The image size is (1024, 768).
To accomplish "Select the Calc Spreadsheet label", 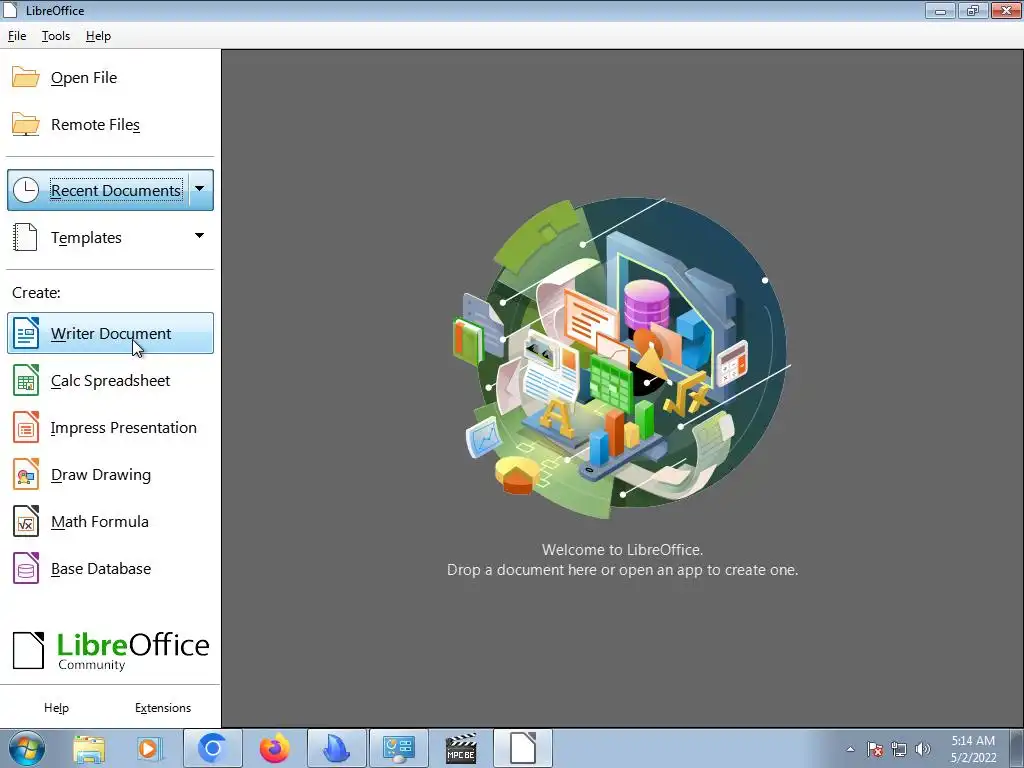I will click(x=110, y=381).
